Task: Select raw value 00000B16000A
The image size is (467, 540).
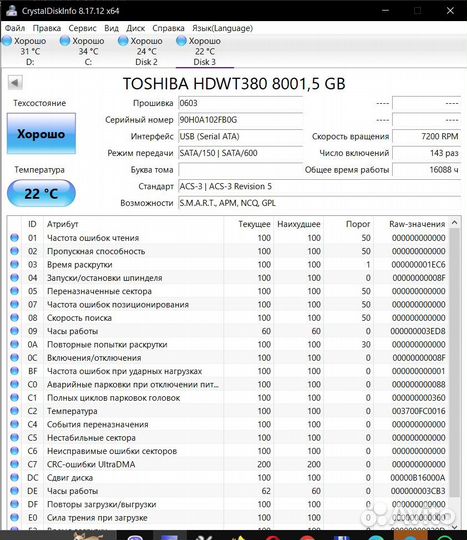Action: [418, 478]
